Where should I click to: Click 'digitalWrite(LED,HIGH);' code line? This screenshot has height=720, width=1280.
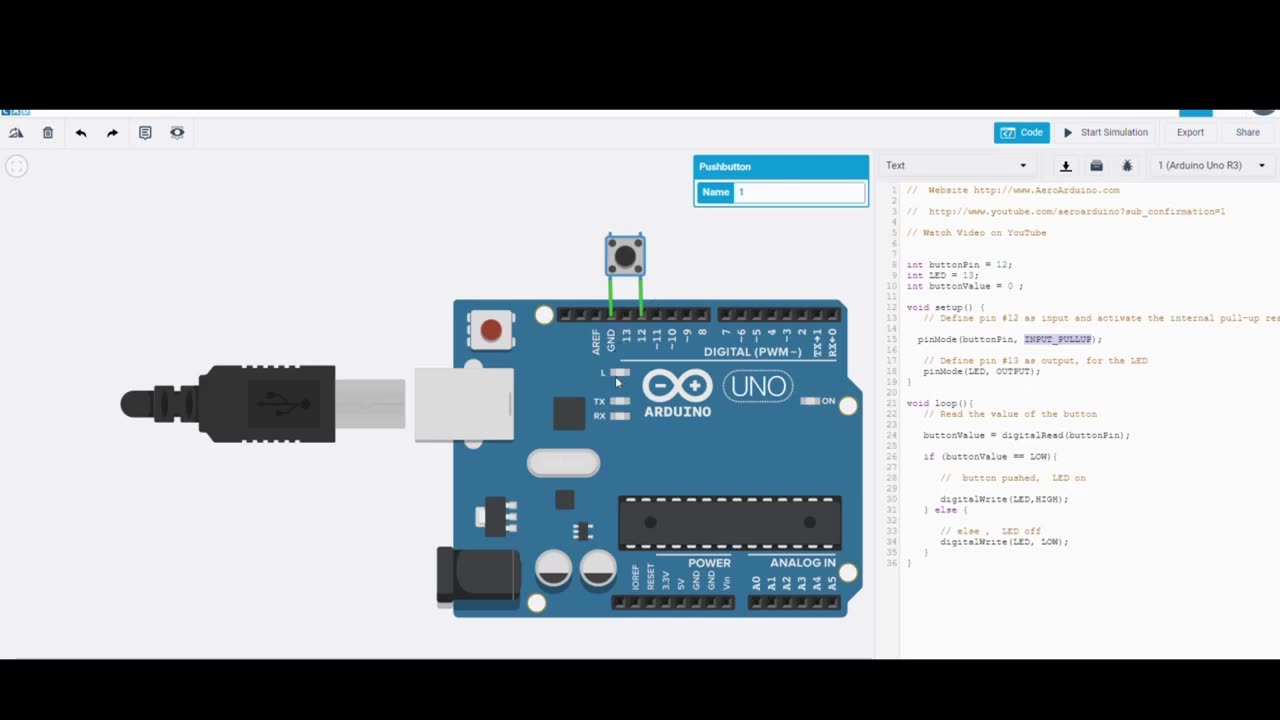pos(1004,499)
